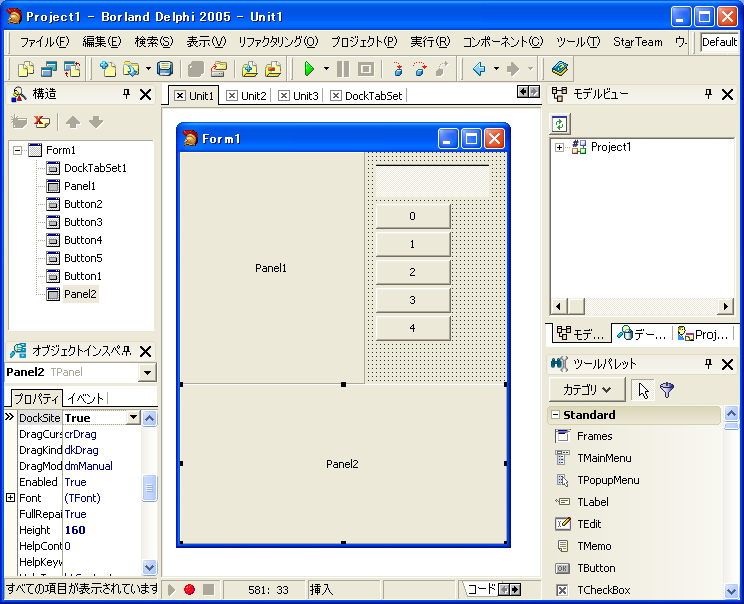Open the Panel2 TPanel component selector dropdown
This screenshot has width=744, height=604.
(147, 372)
